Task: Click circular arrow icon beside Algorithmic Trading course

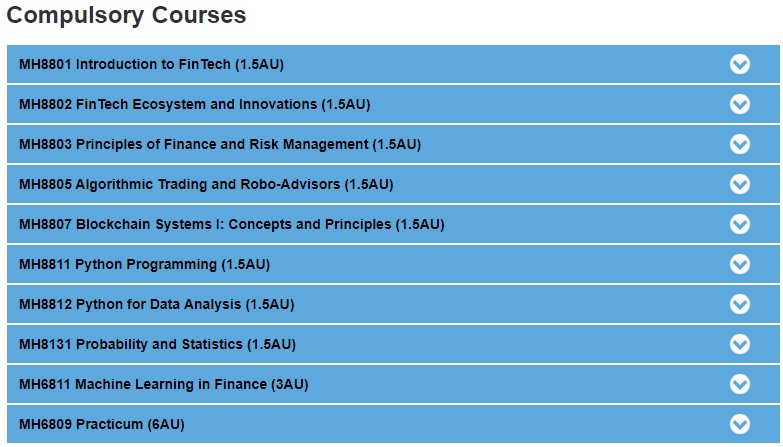Action: [x=740, y=184]
